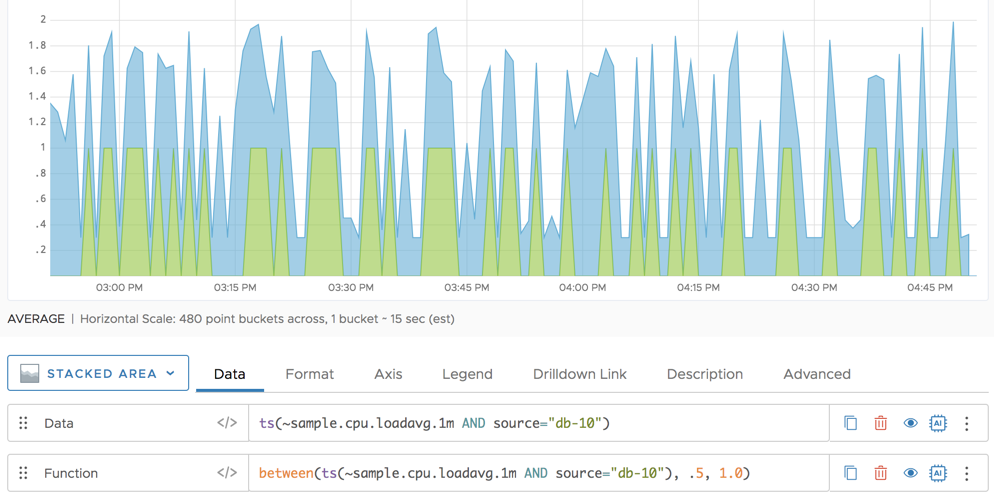Duplicate the Function query row

coord(850,473)
